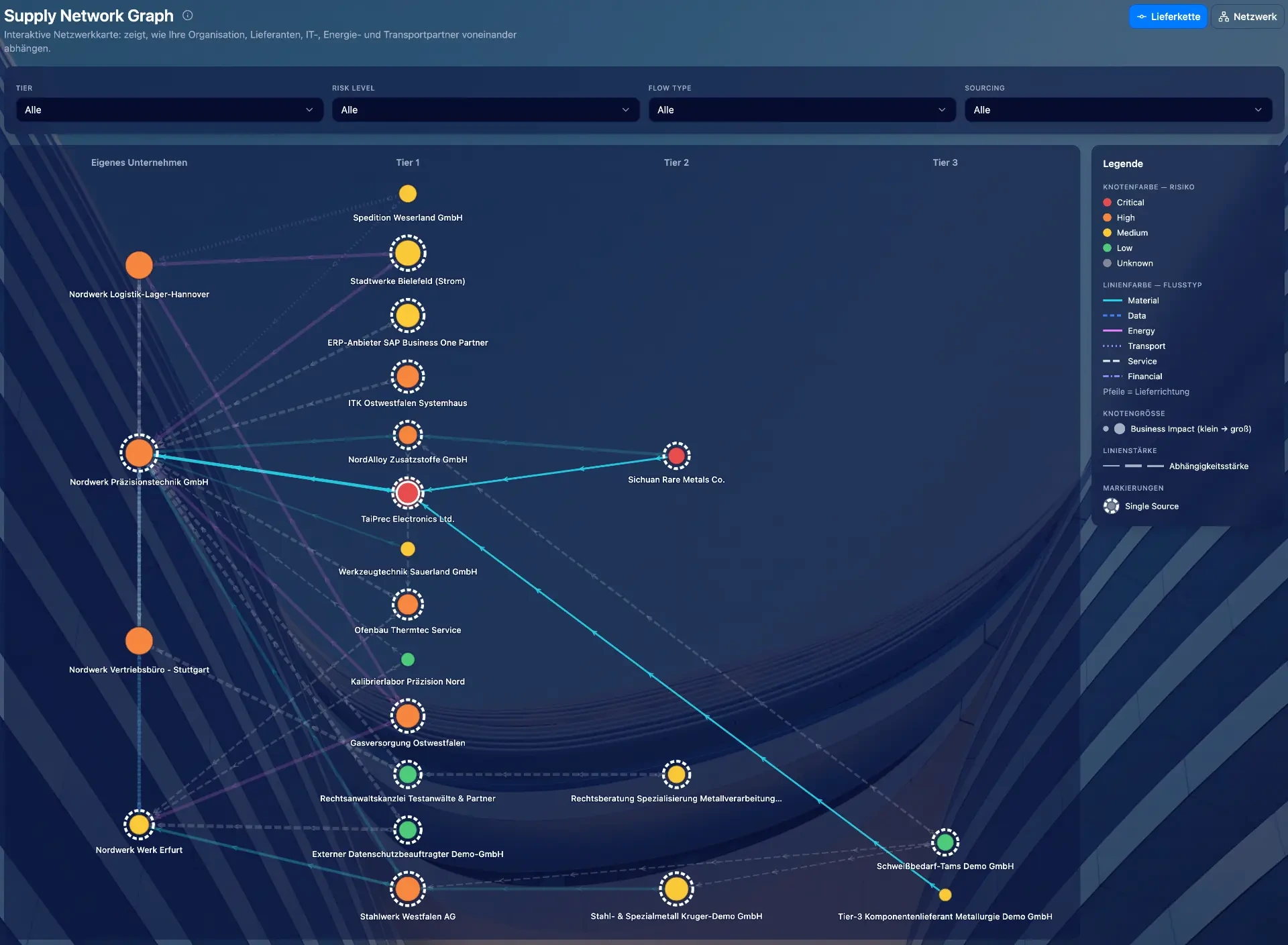Click the Eigenes Unternehmen column heading
This screenshot has width=1288, height=945.
139,162
